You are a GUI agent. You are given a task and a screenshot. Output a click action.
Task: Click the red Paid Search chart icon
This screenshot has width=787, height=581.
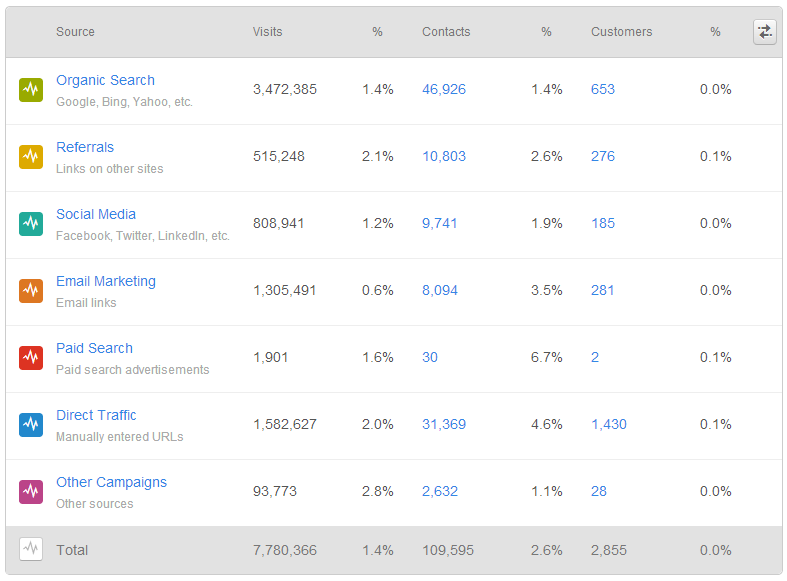(x=31, y=357)
